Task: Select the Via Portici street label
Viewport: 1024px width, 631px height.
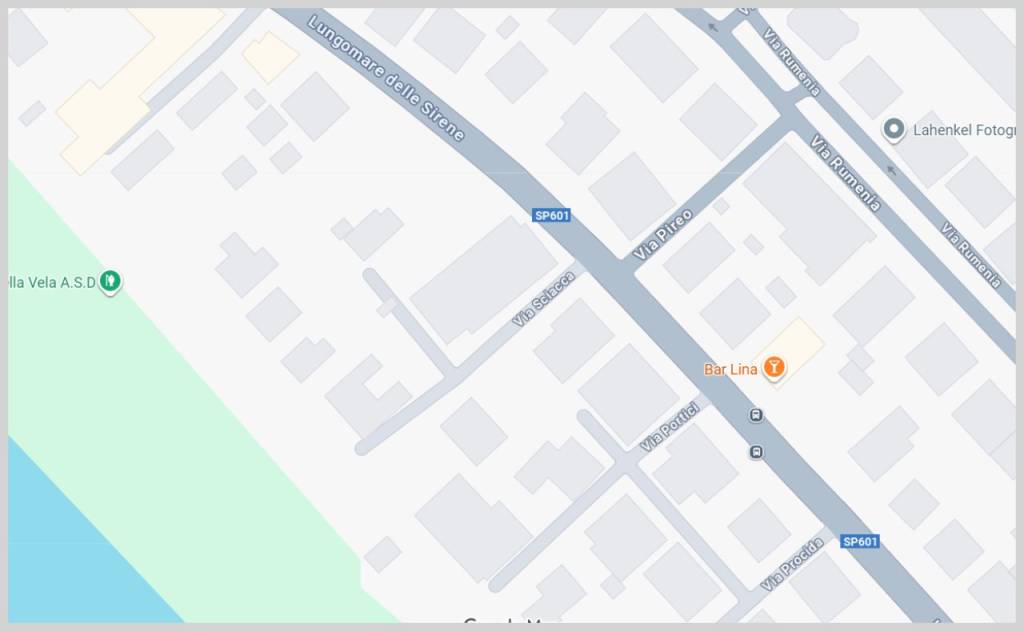Action: pos(669,428)
